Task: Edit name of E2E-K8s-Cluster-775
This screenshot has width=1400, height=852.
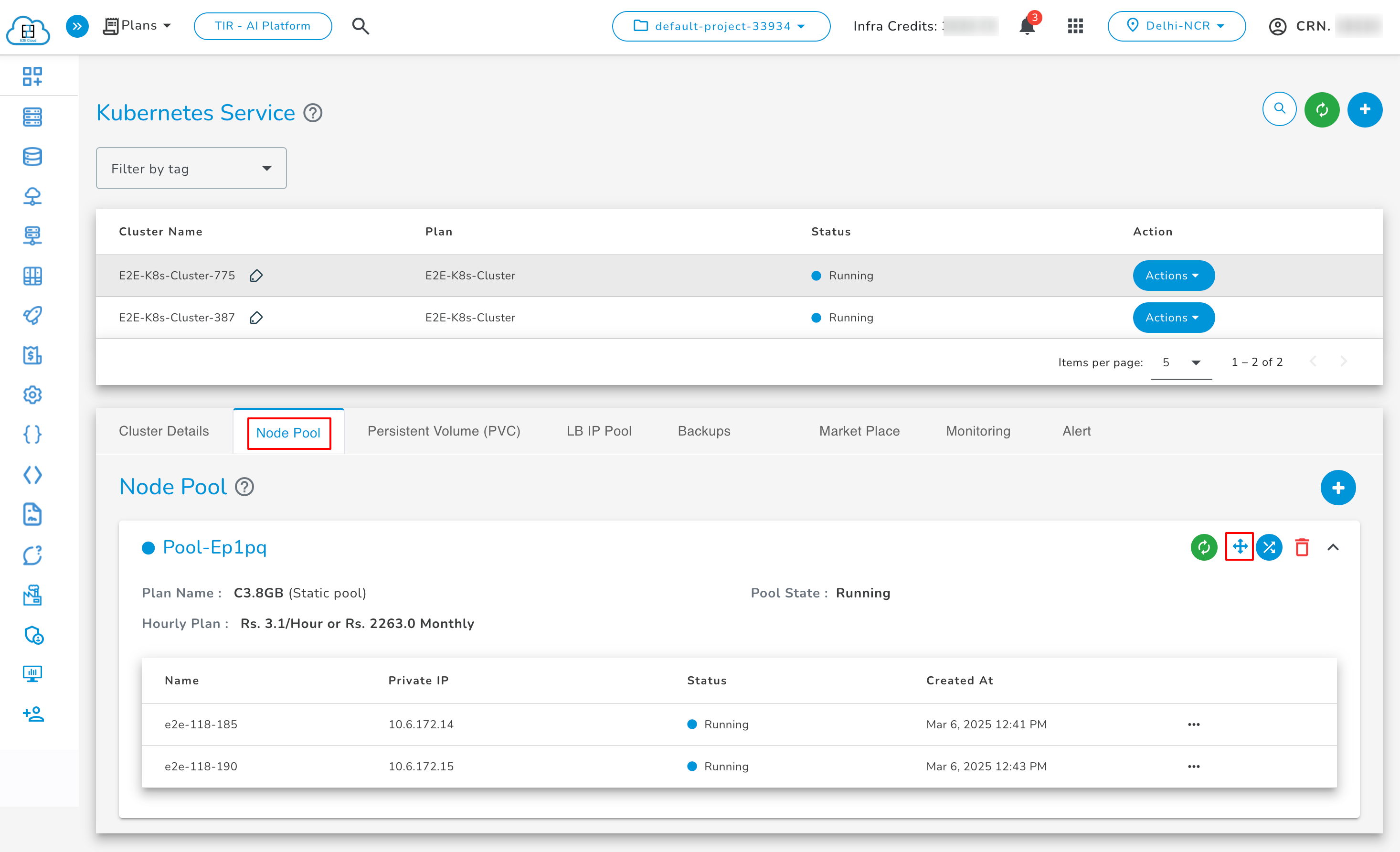Action: [256, 276]
